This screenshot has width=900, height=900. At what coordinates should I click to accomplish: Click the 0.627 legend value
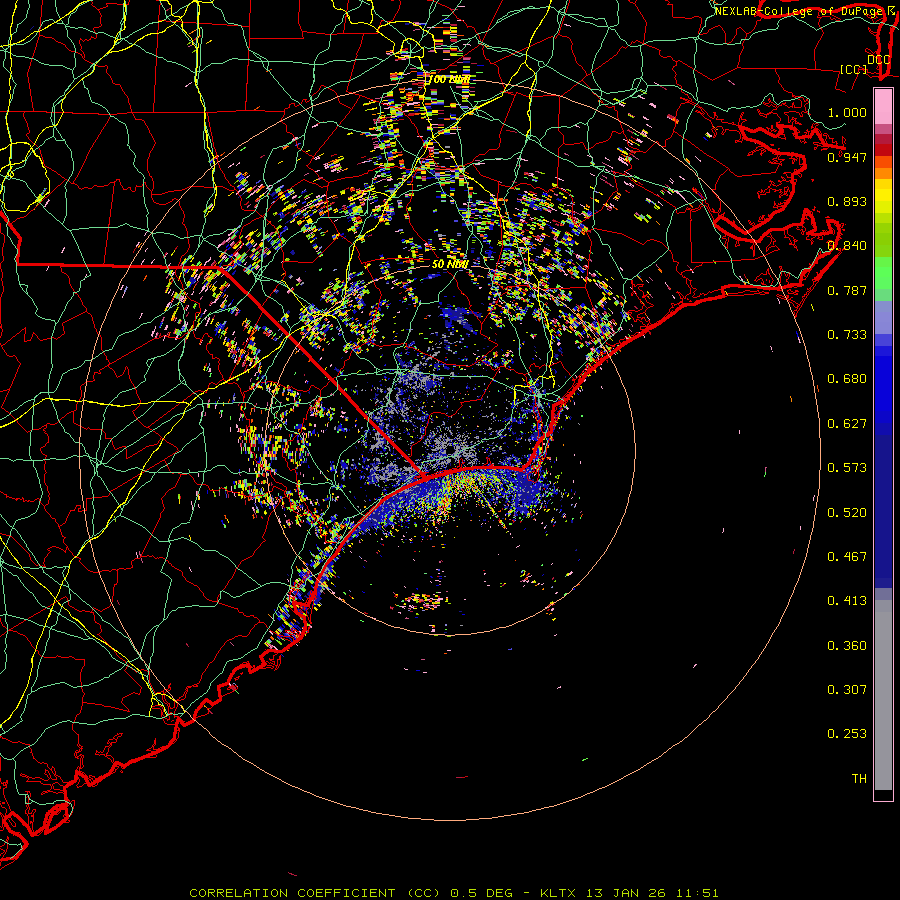point(847,424)
